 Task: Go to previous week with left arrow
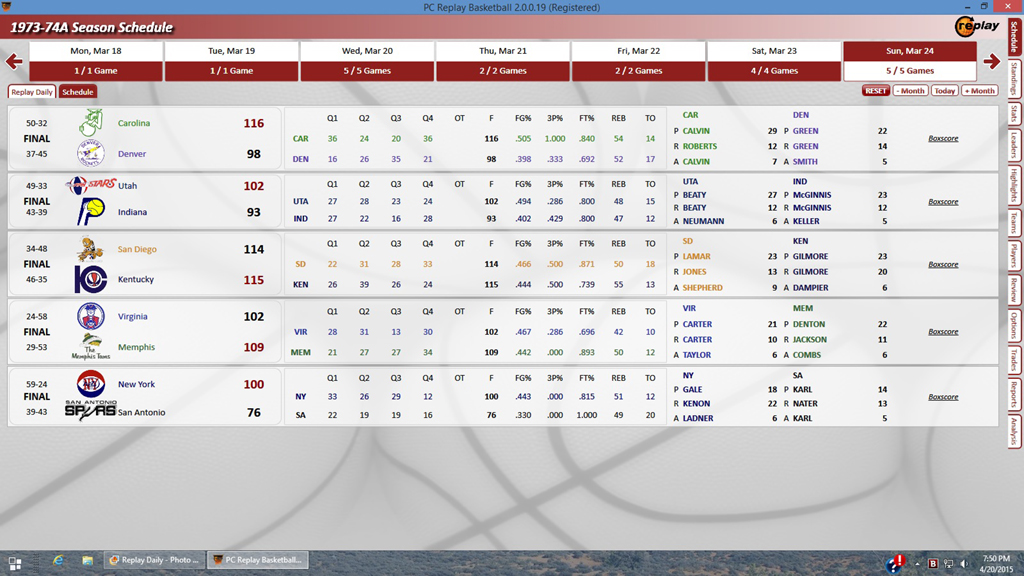14,62
